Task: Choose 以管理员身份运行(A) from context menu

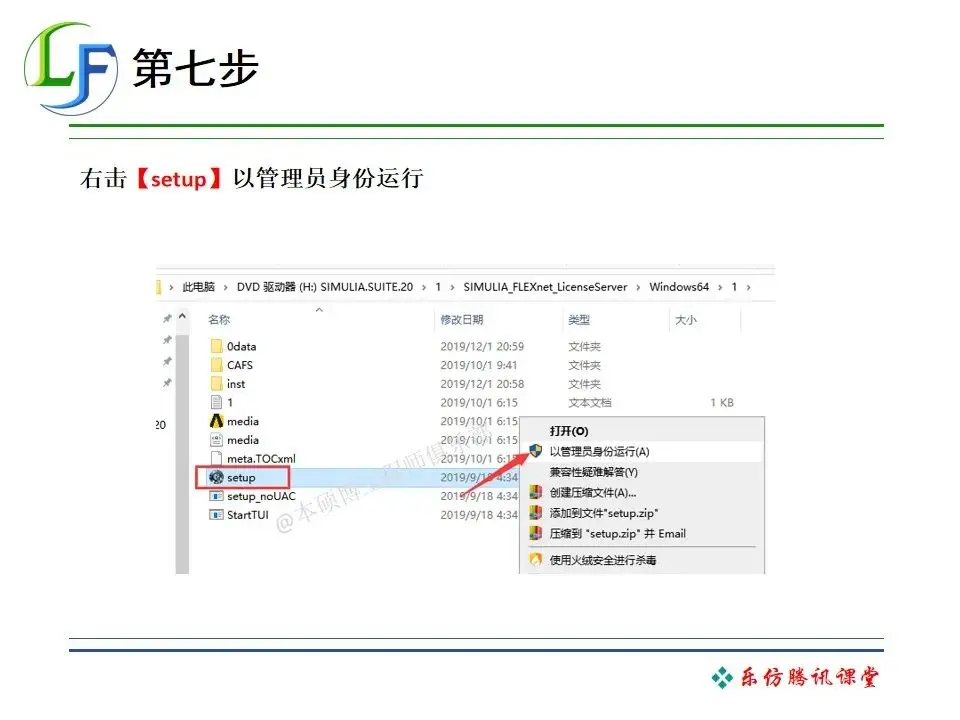Action: click(599, 451)
